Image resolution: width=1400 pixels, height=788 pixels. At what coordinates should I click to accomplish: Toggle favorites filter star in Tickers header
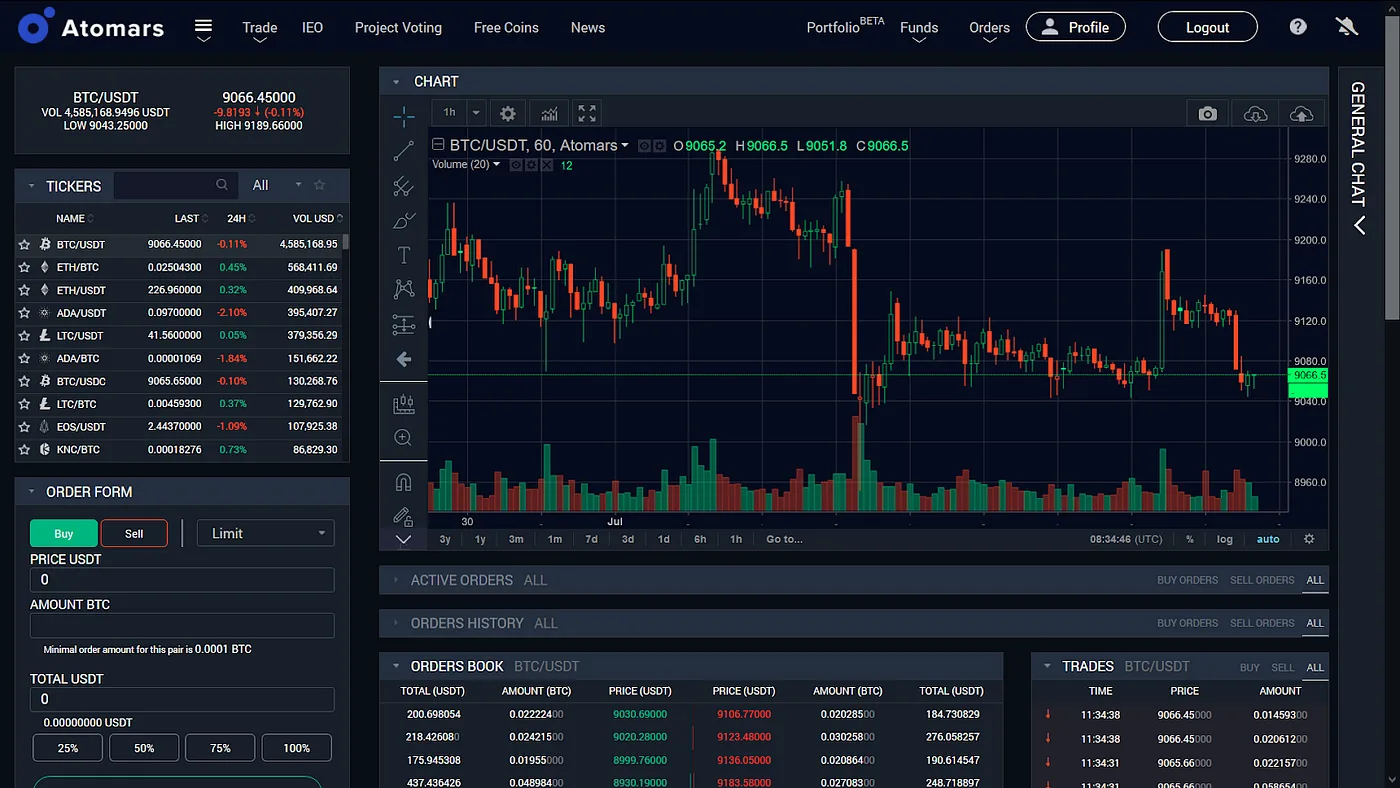320,185
